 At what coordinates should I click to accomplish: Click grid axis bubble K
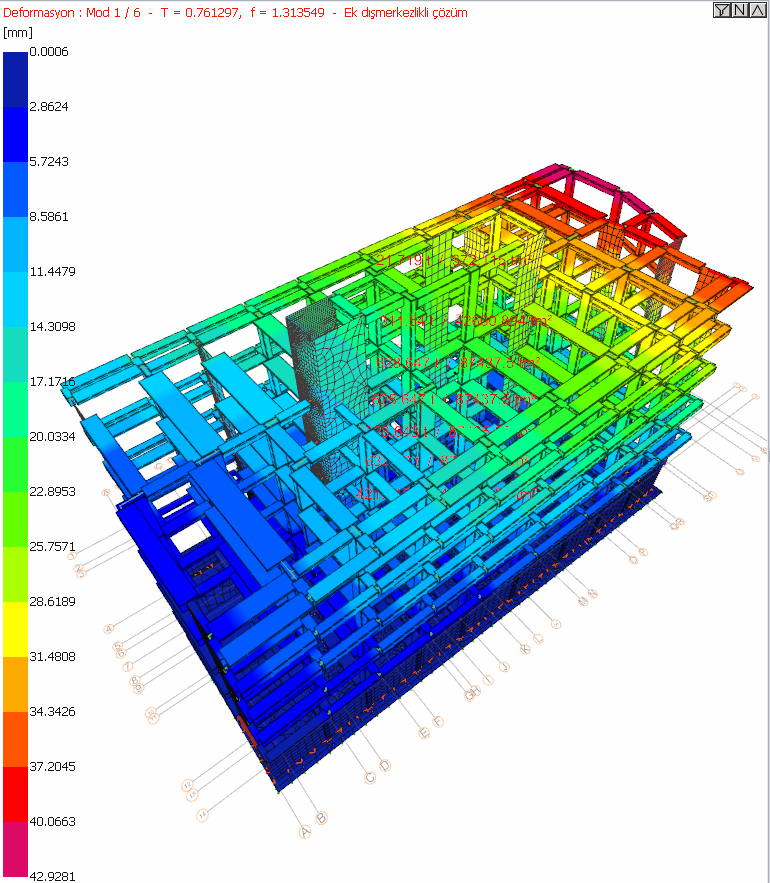(x=525, y=649)
